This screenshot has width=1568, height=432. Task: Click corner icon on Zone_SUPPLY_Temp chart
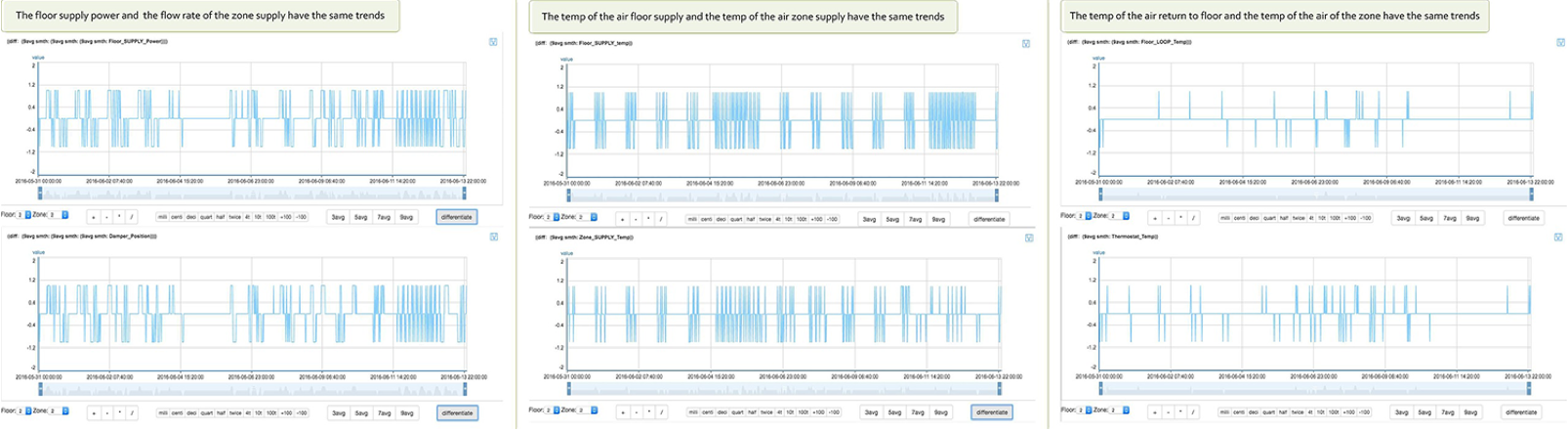[x=1025, y=238]
